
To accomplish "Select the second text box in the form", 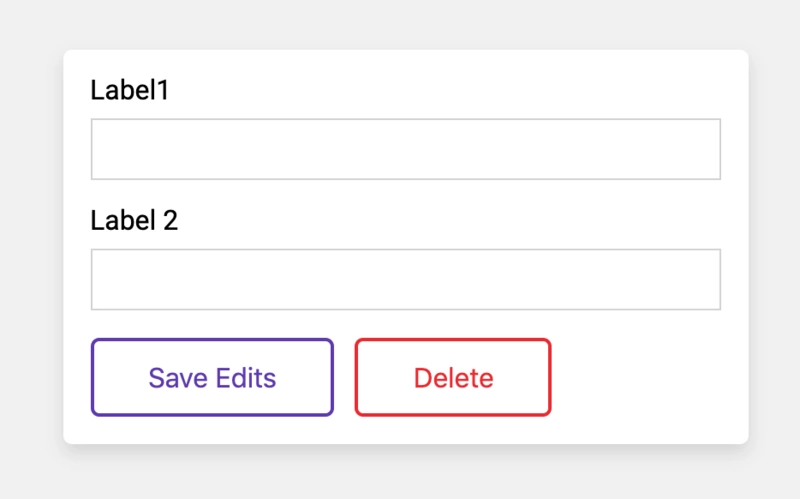I will [x=405, y=279].
